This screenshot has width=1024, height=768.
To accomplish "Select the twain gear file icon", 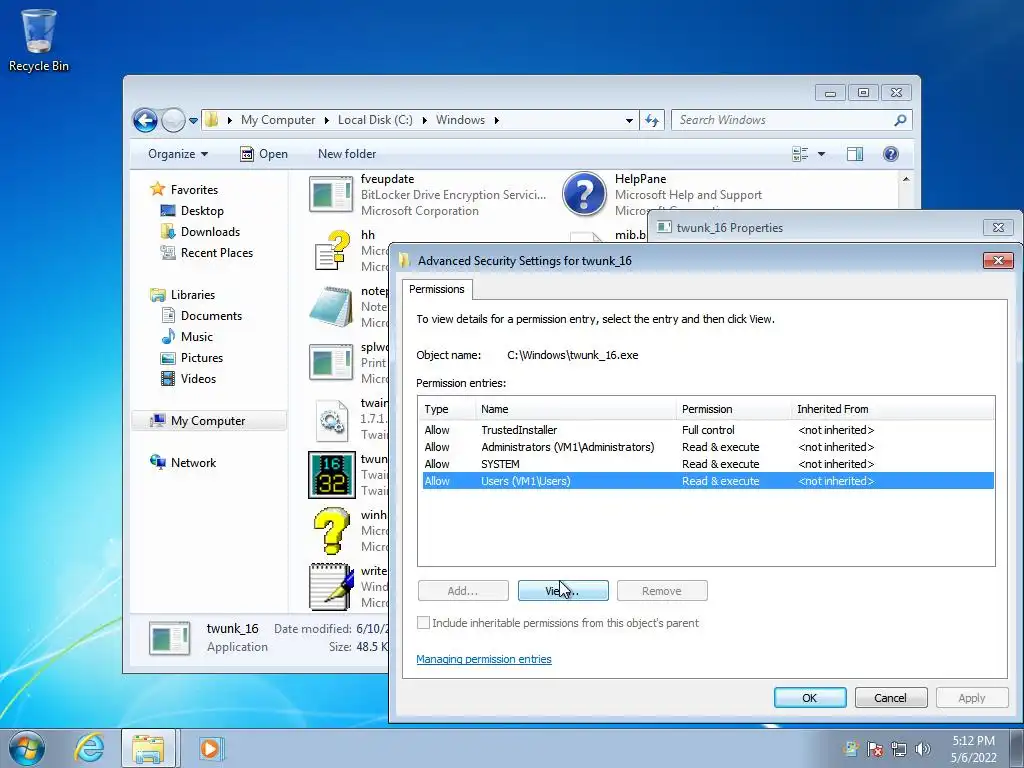I will pos(331,419).
